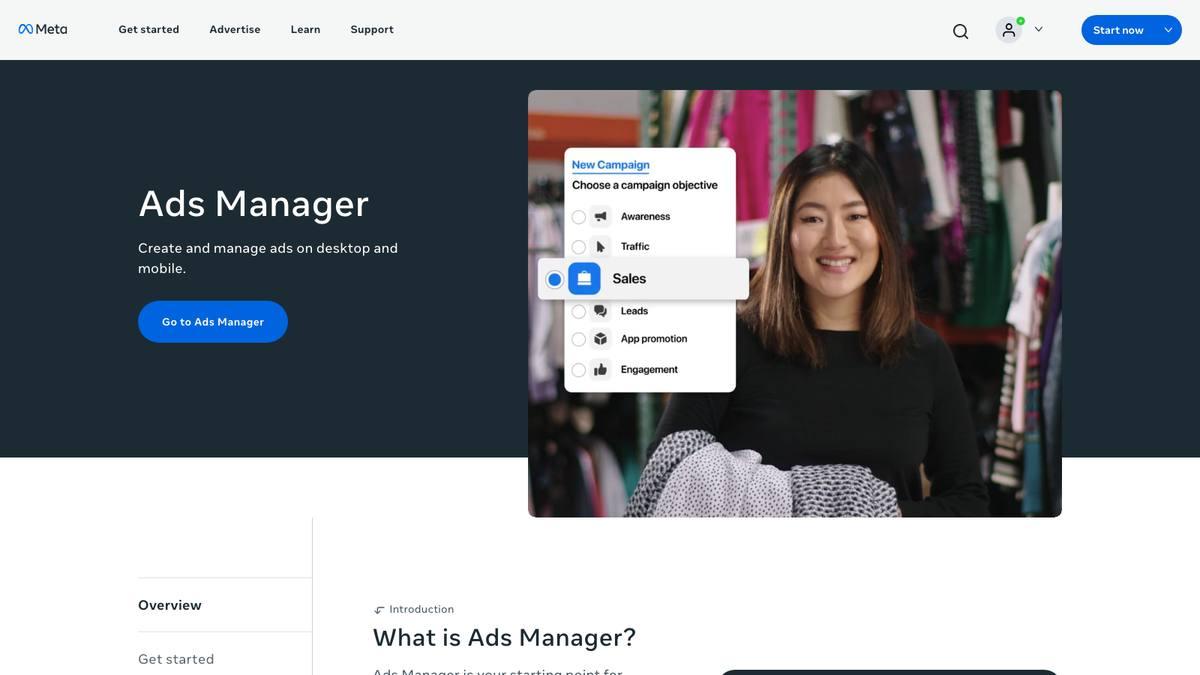Click the Traffic cursor icon
1200x675 pixels.
pos(601,246)
